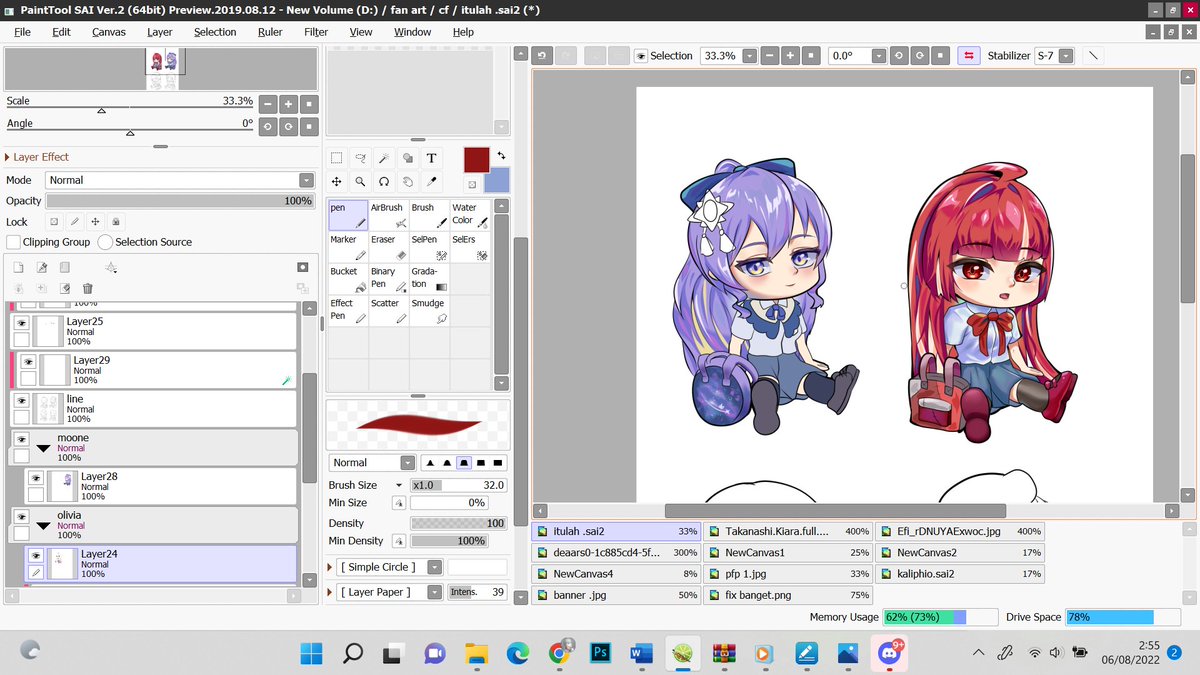Choose the Scatter brush tool
Screen dimensions: 1200x675
pos(388,311)
